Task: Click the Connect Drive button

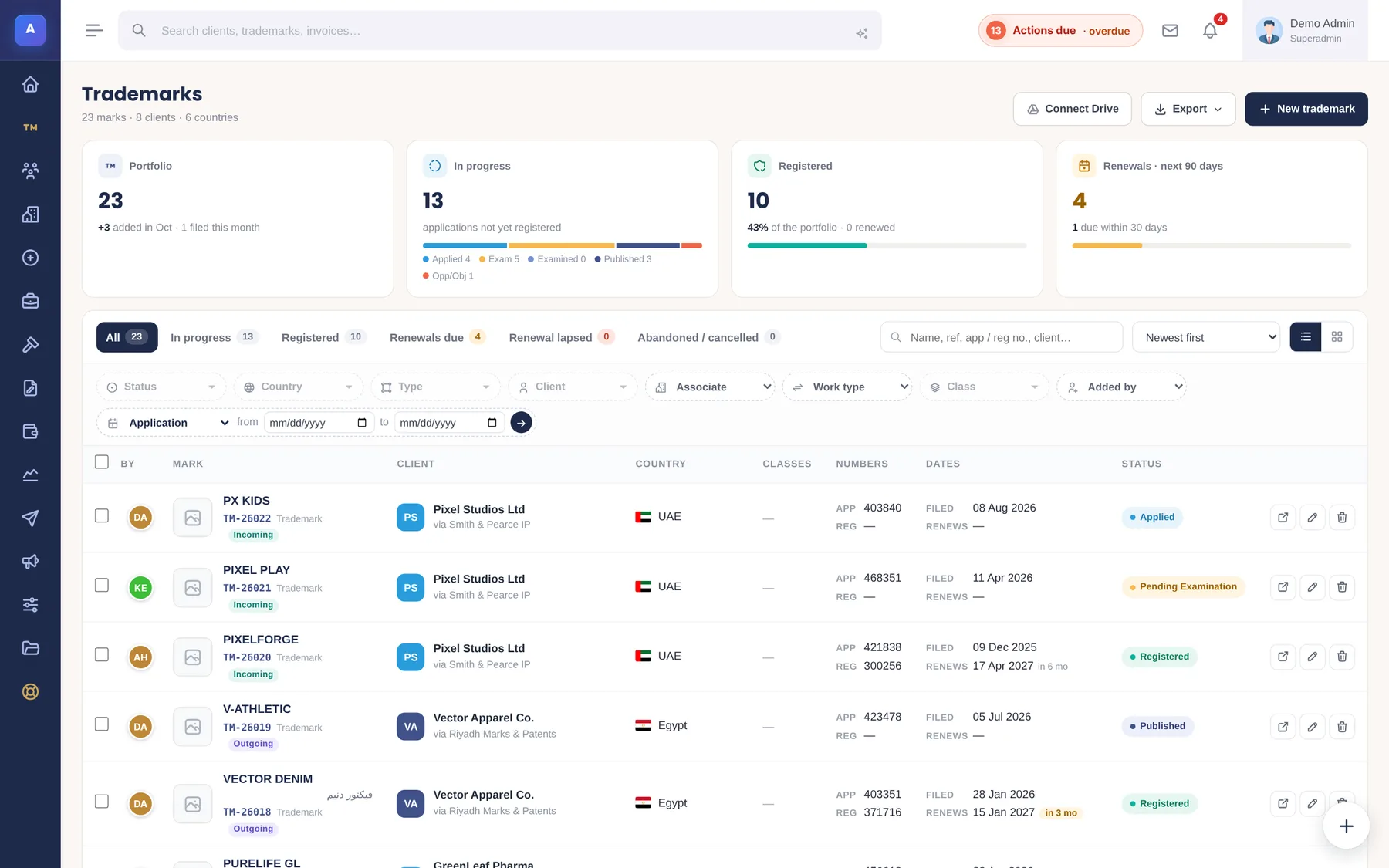Action: pyautogui.click(x=1073, y=109)
